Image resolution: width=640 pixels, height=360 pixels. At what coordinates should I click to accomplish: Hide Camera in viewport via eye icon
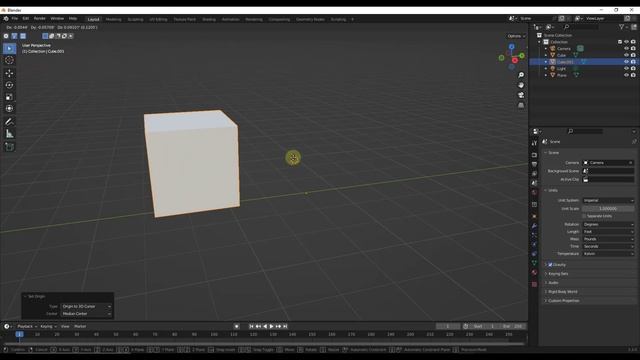coord(626,49)
